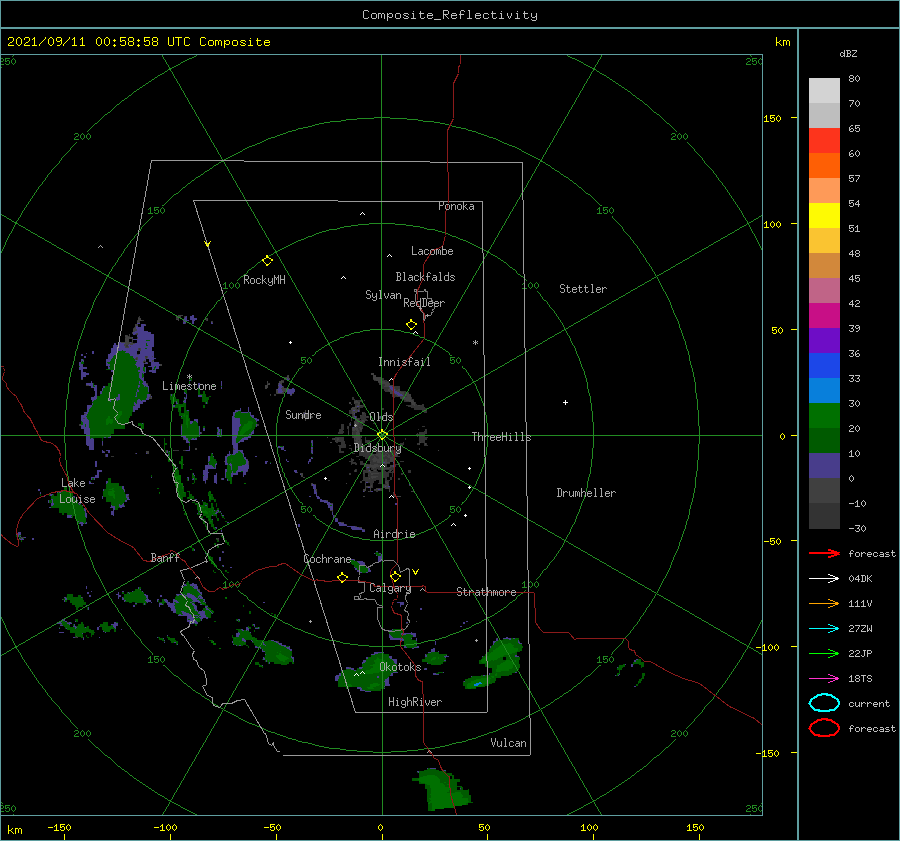Click the red forecast arrow in legend
Screen dimensions: 900x841
824,553
